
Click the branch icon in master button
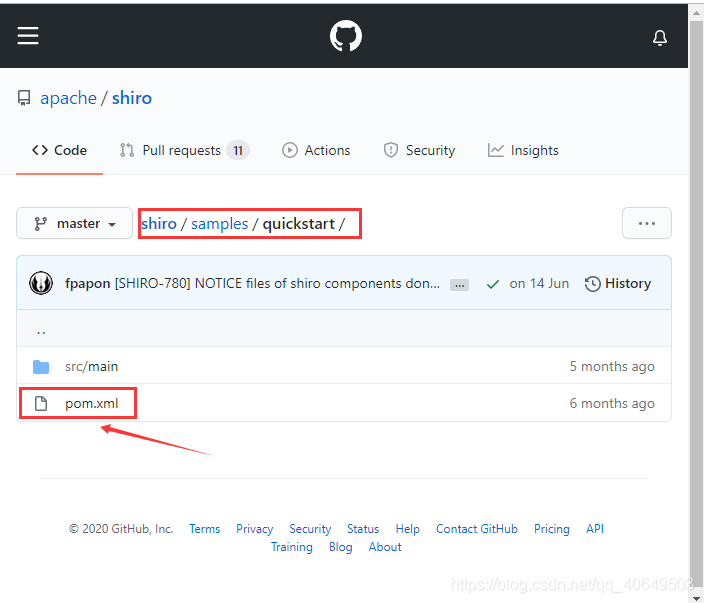tap(41, 224)
